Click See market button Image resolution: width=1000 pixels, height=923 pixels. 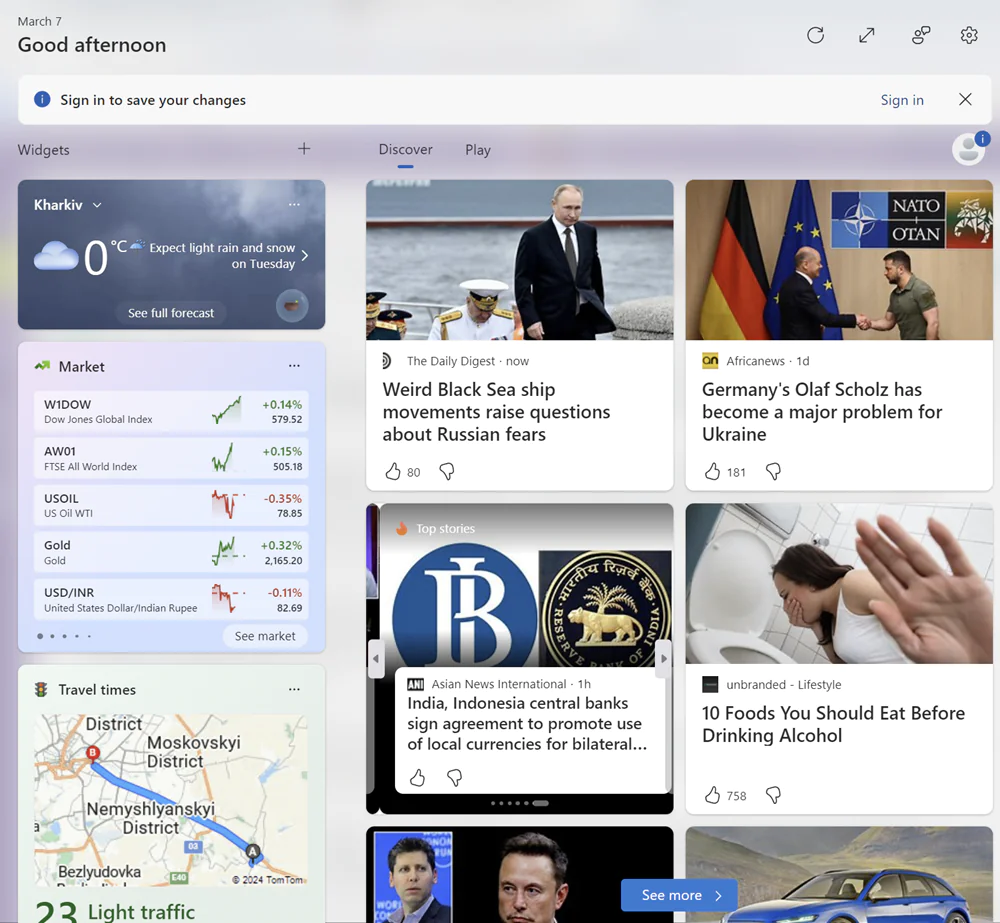coord(265,636)
